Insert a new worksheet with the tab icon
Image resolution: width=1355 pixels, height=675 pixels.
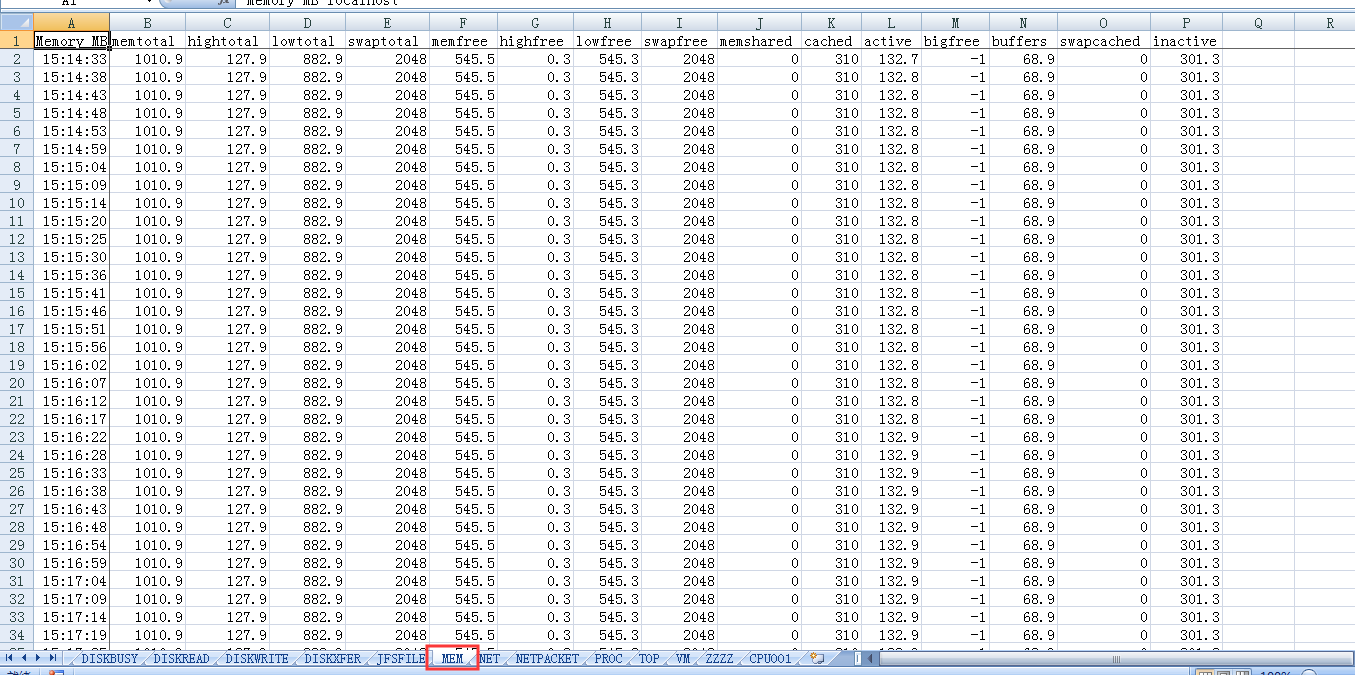(817, 658)
